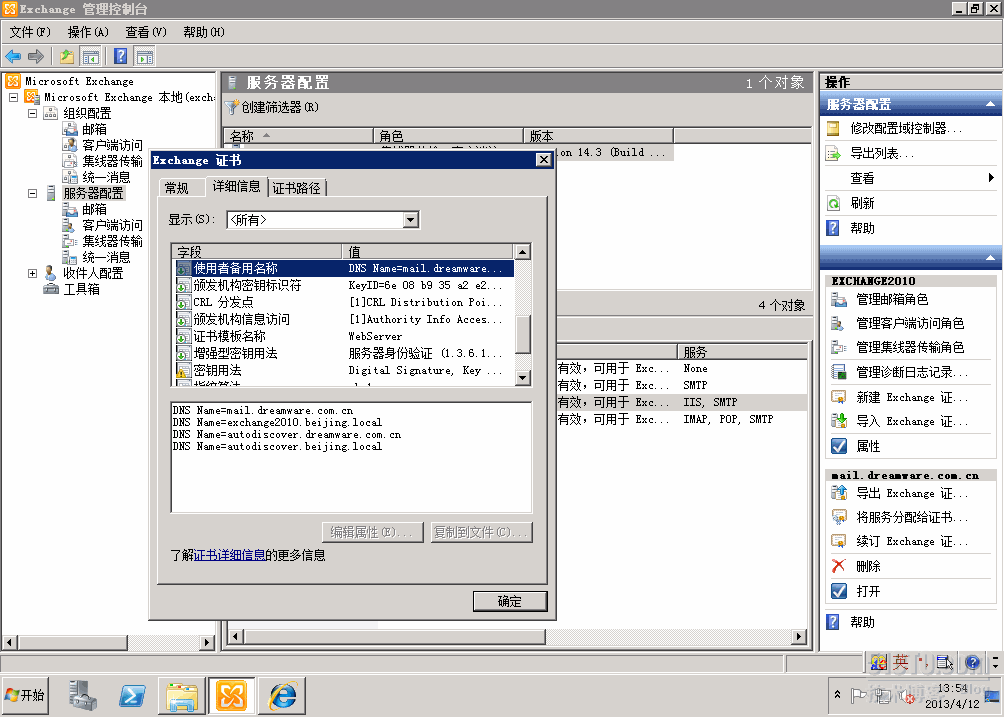The width and height of the screenshot is (1004, 717).
Task: Toggle the console tree toolbar icon
Action: point(90,56)
